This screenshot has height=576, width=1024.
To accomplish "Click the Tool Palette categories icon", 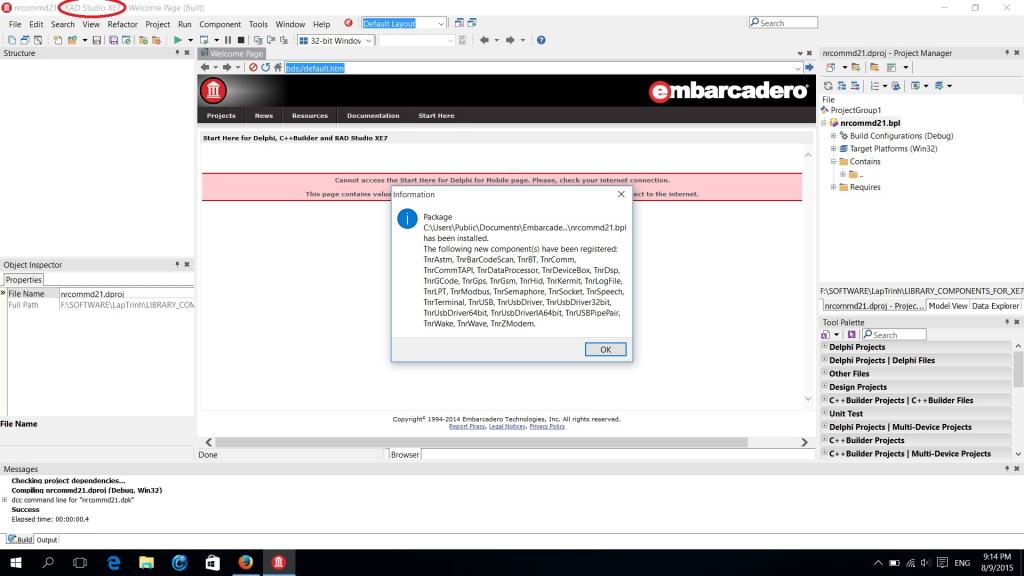I will 826,334.
